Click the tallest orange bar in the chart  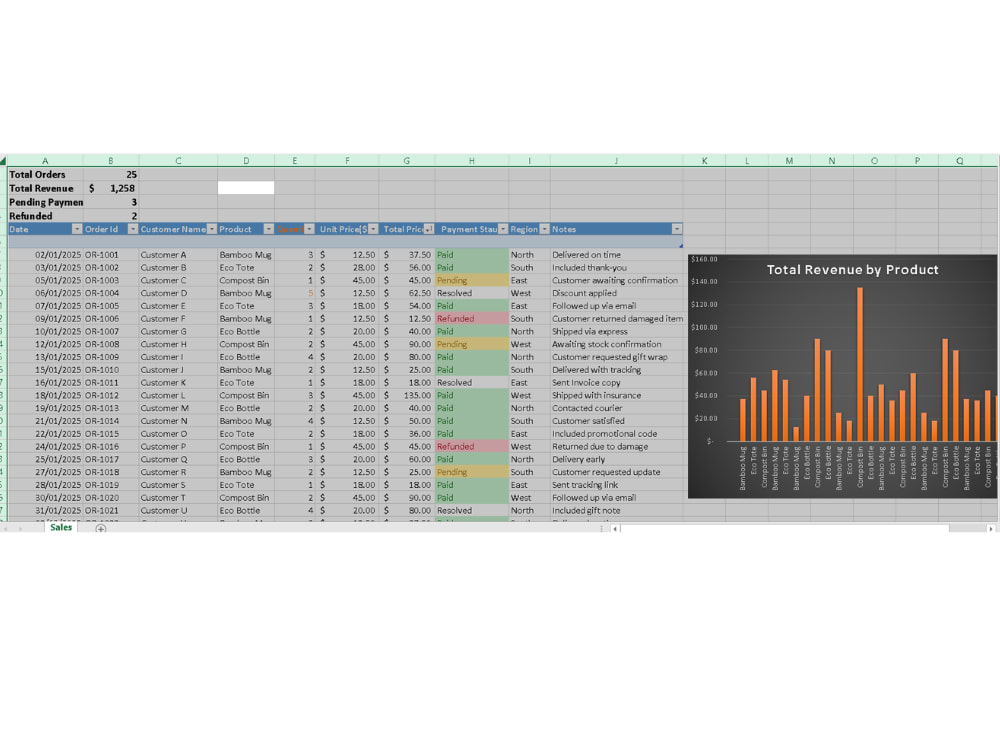pos(860,364)
